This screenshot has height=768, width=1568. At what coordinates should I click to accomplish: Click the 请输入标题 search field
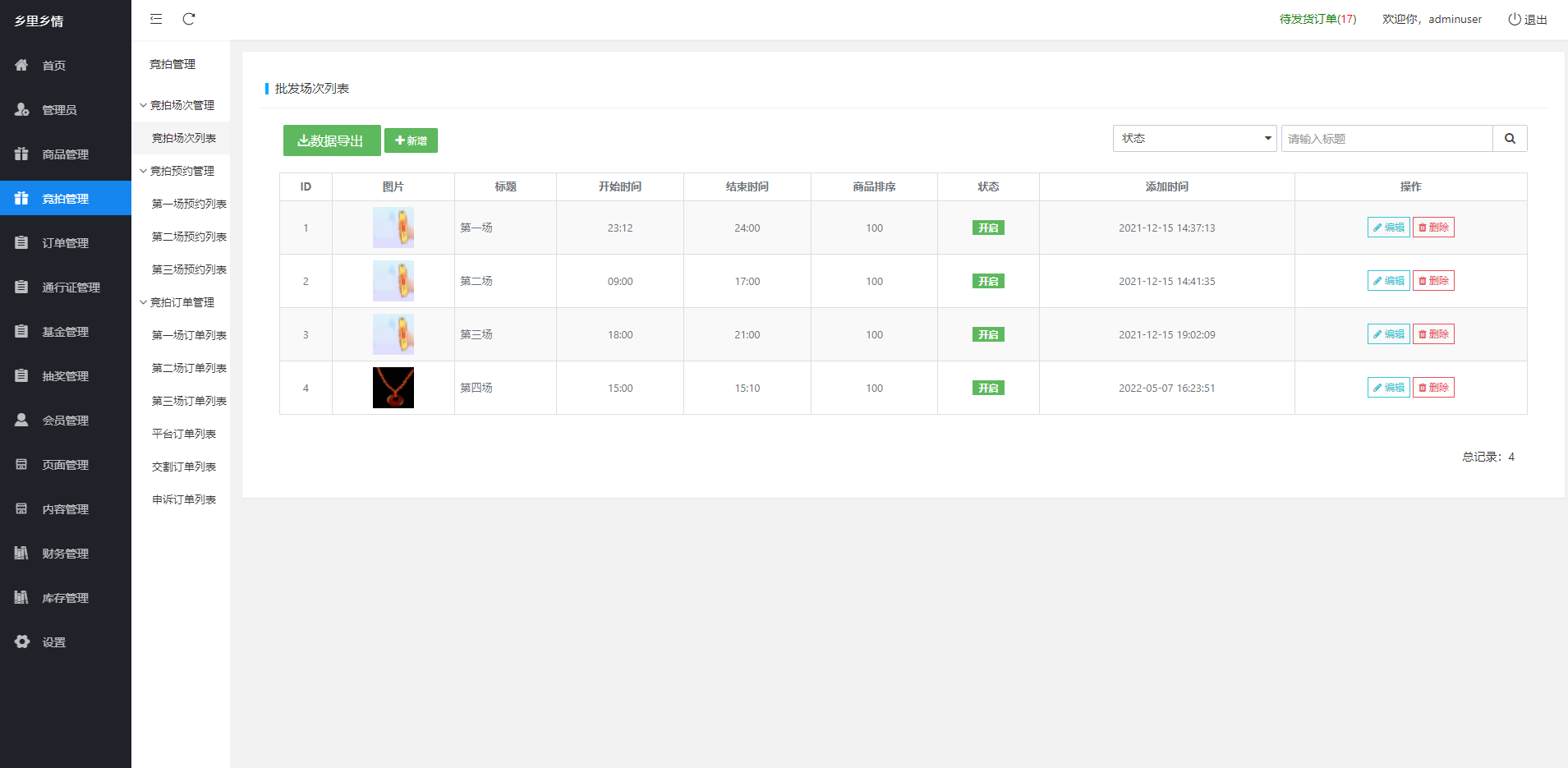[x=1386, y=139]
